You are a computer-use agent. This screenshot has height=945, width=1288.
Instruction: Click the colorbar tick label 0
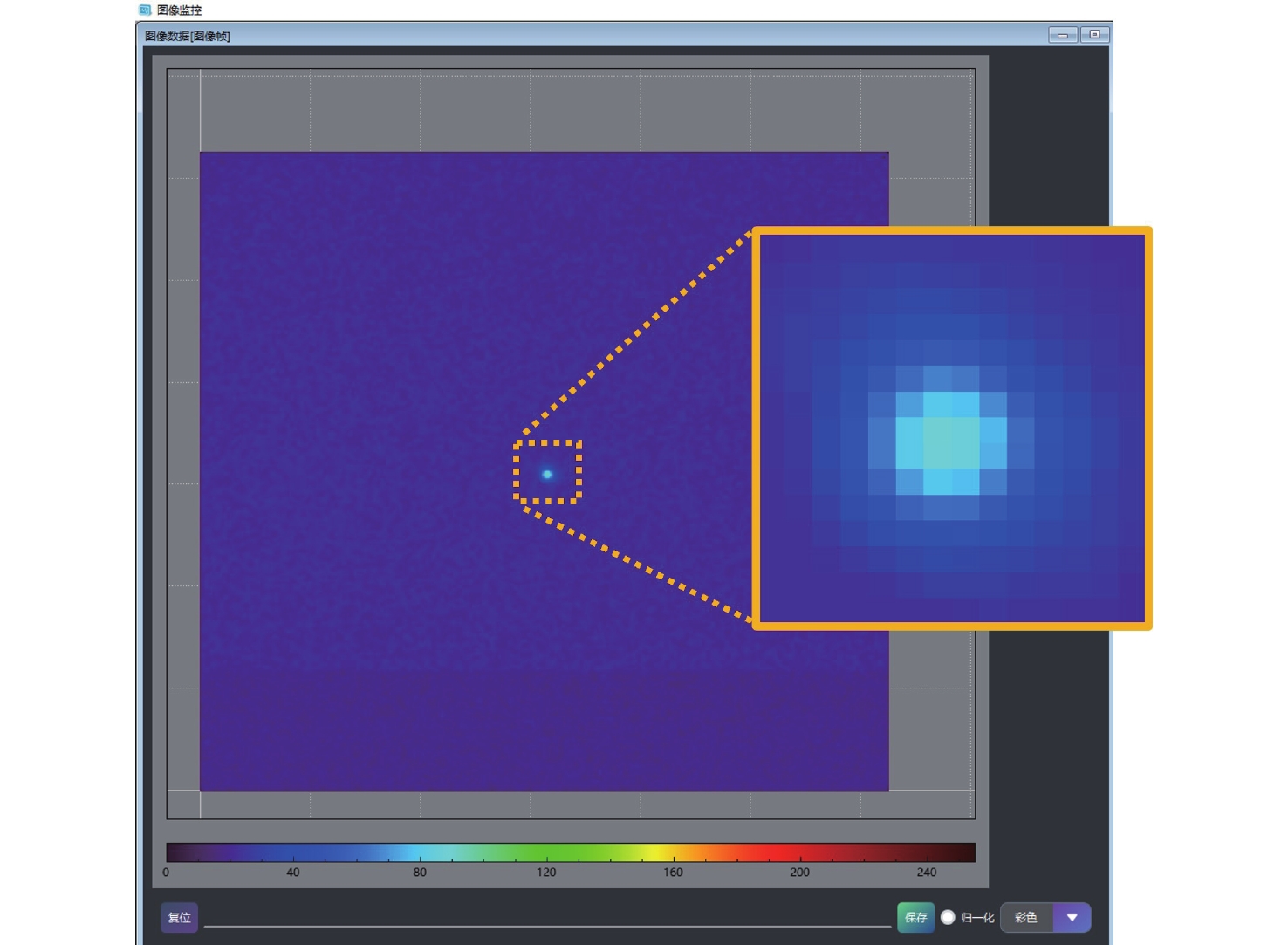(166, 872)
